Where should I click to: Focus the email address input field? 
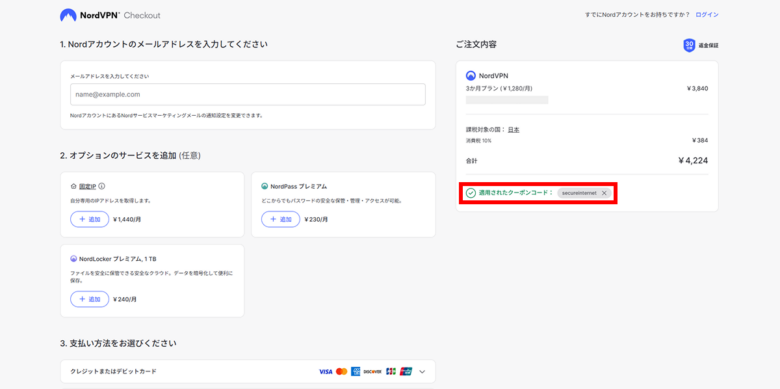coord(248,94)
